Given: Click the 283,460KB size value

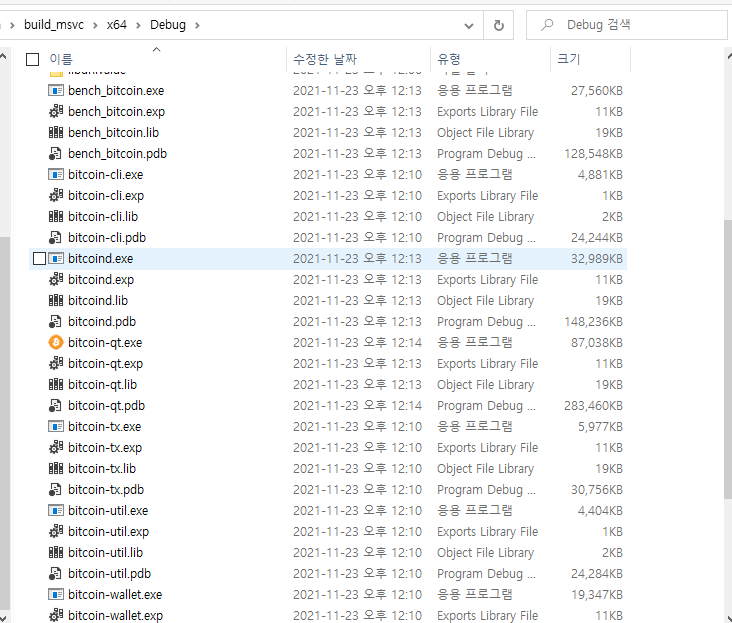Looking at the screenshot, I should 593,406.
